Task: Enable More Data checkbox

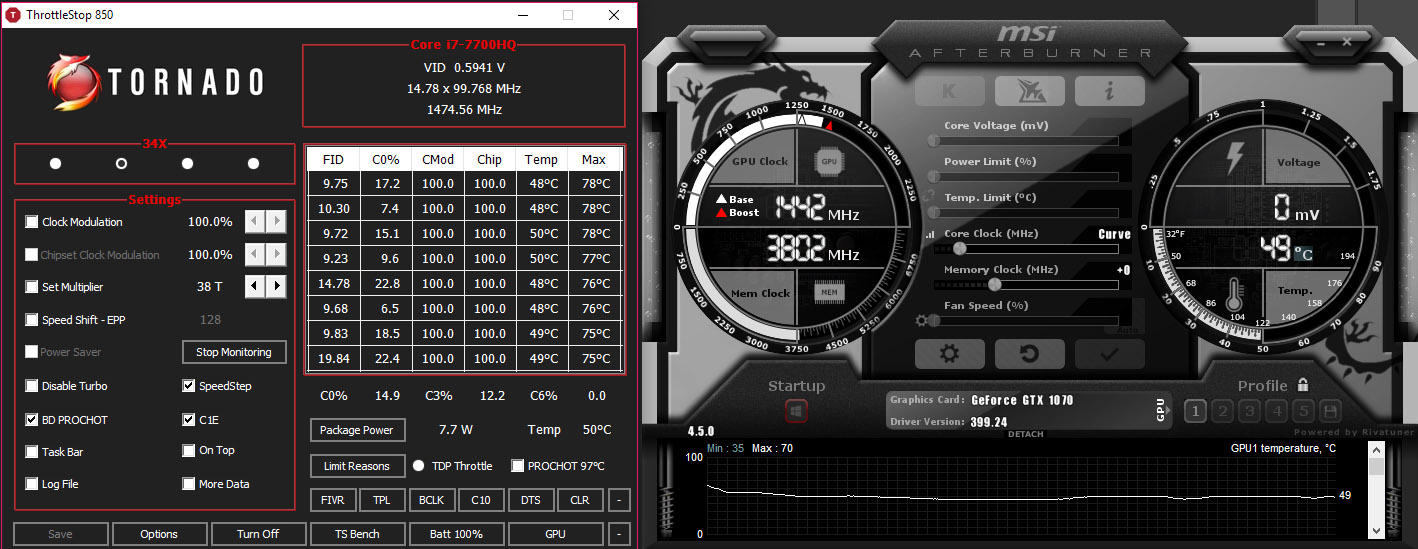Action: pos(189,484)
